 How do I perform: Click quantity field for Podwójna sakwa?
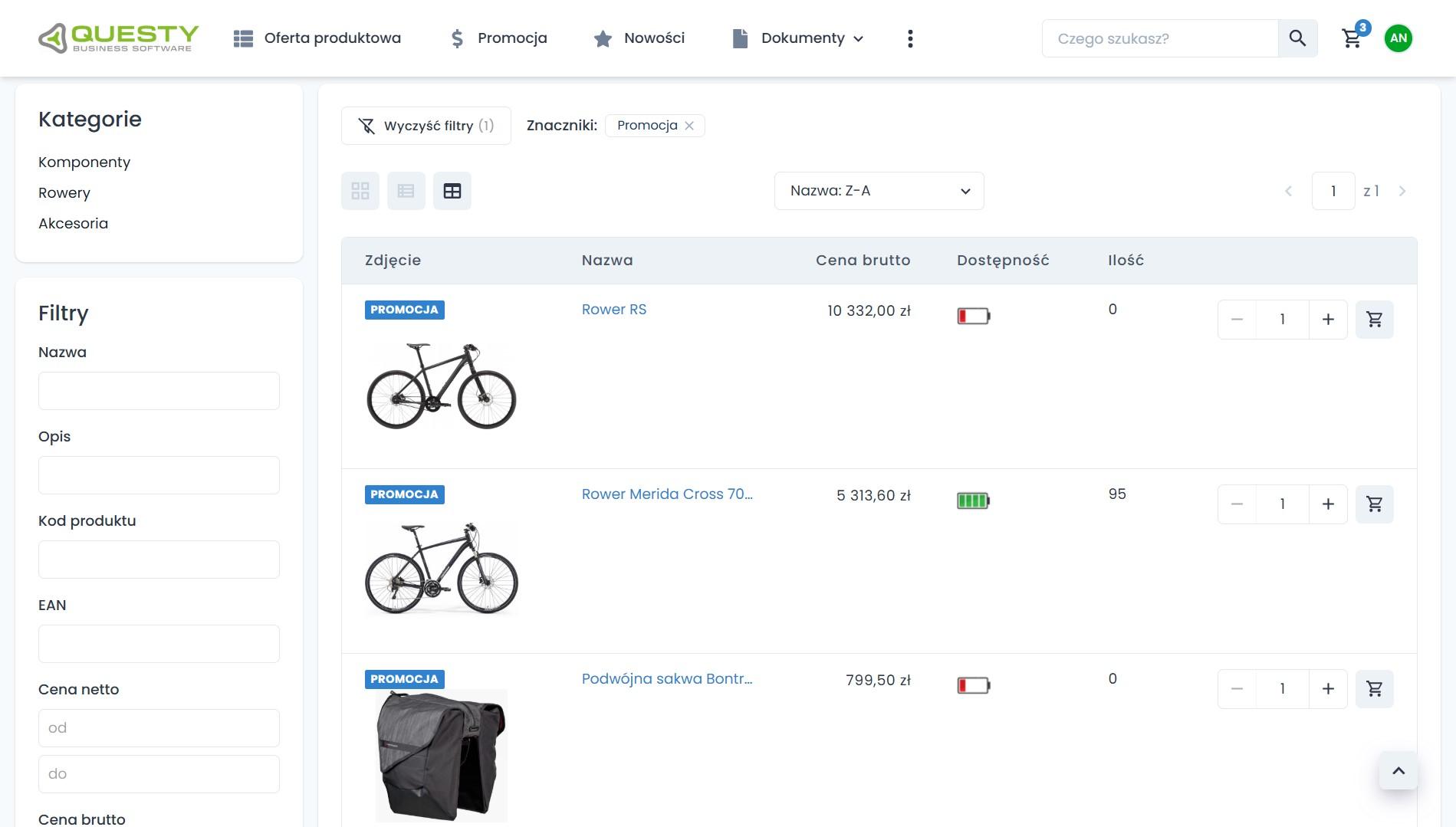(x=1283, y=689)
